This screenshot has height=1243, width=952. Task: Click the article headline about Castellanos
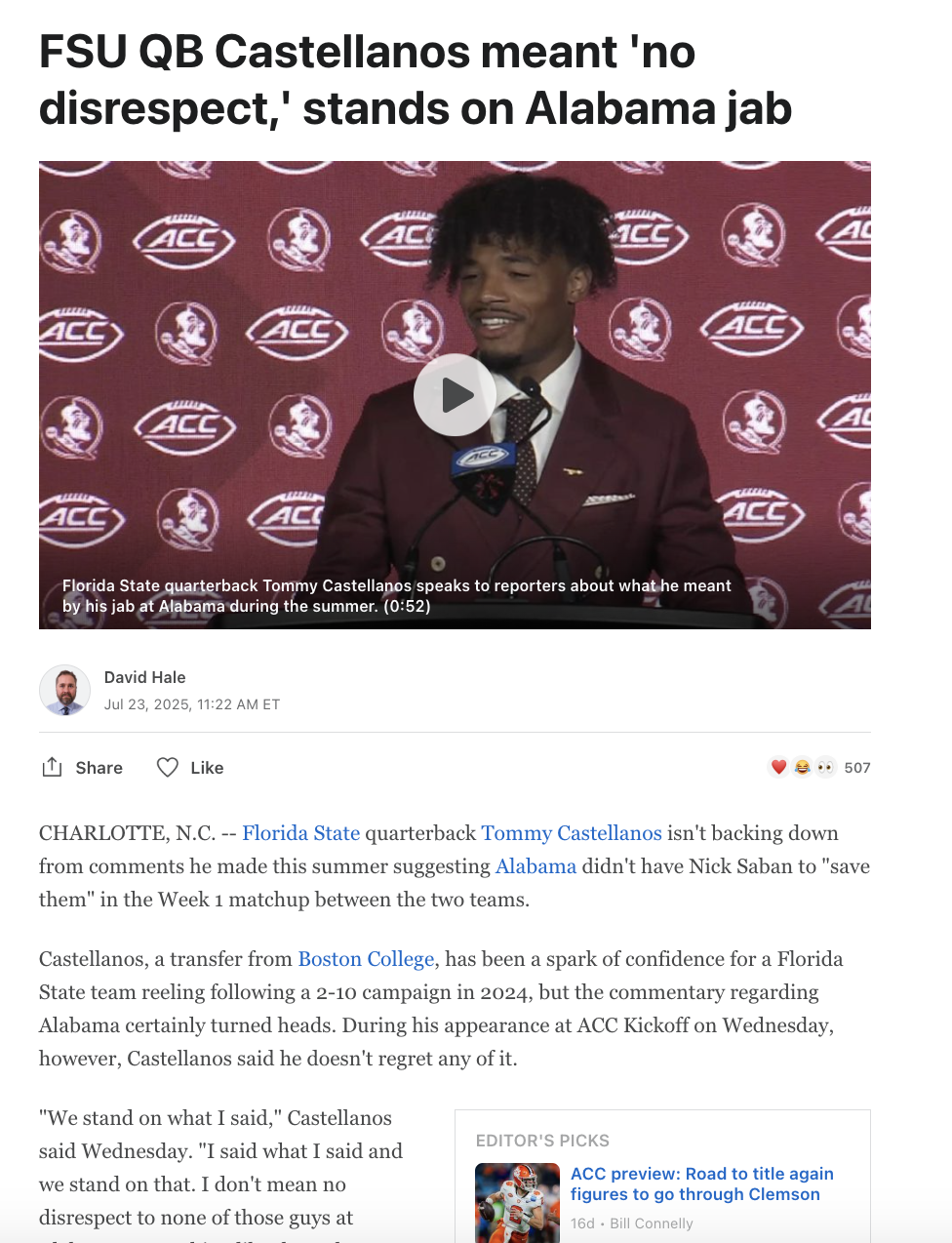[x=416, y=80]
